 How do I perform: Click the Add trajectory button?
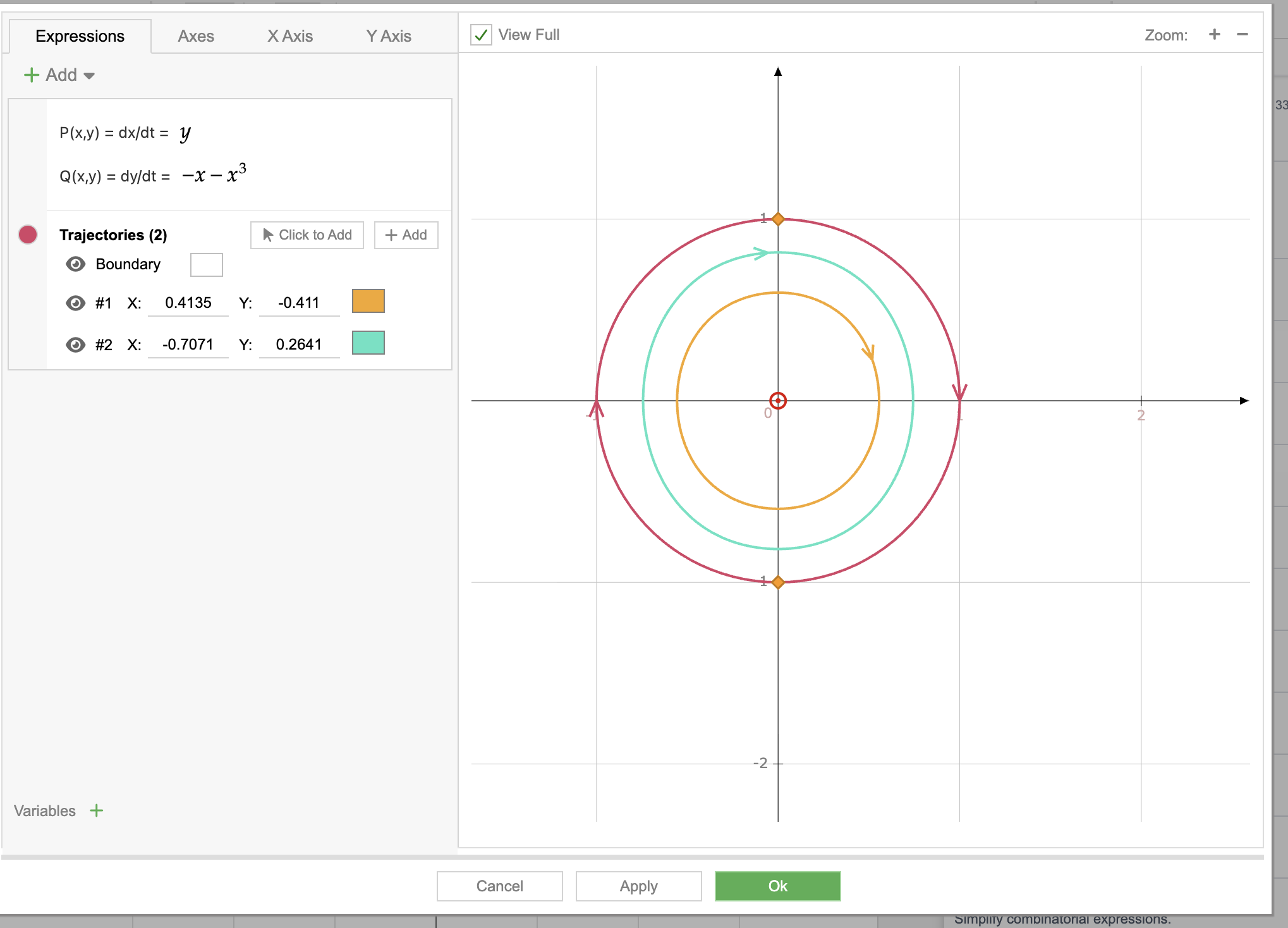406,235
